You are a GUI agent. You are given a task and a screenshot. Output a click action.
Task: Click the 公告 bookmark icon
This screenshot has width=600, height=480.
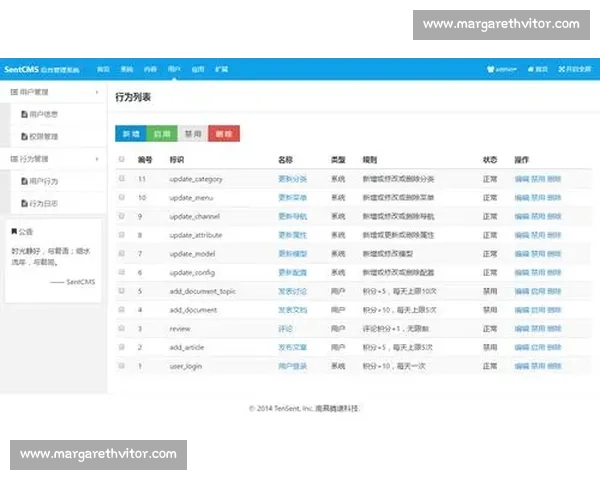[x=14, y=231]
